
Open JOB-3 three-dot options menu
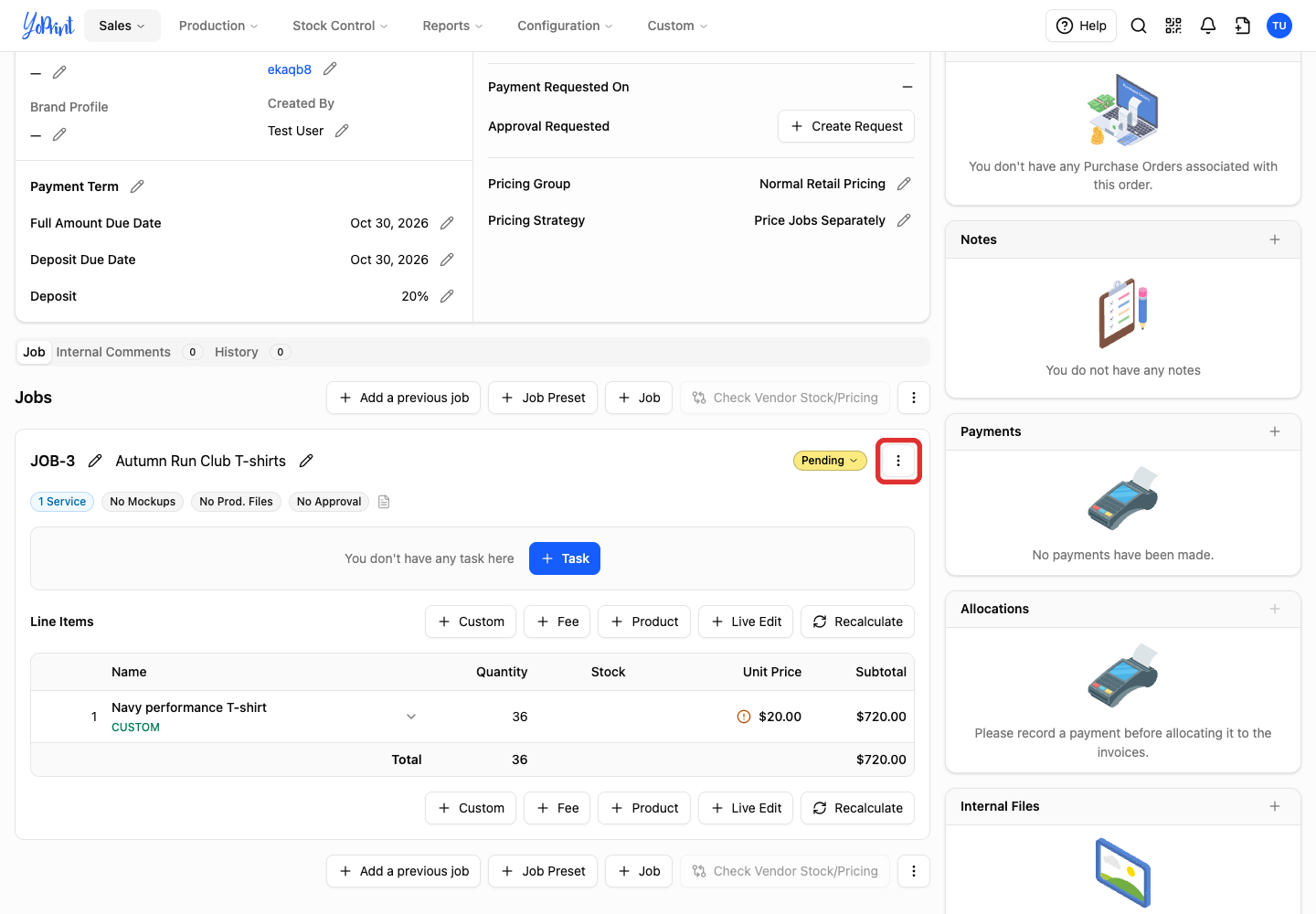[898, 461]
